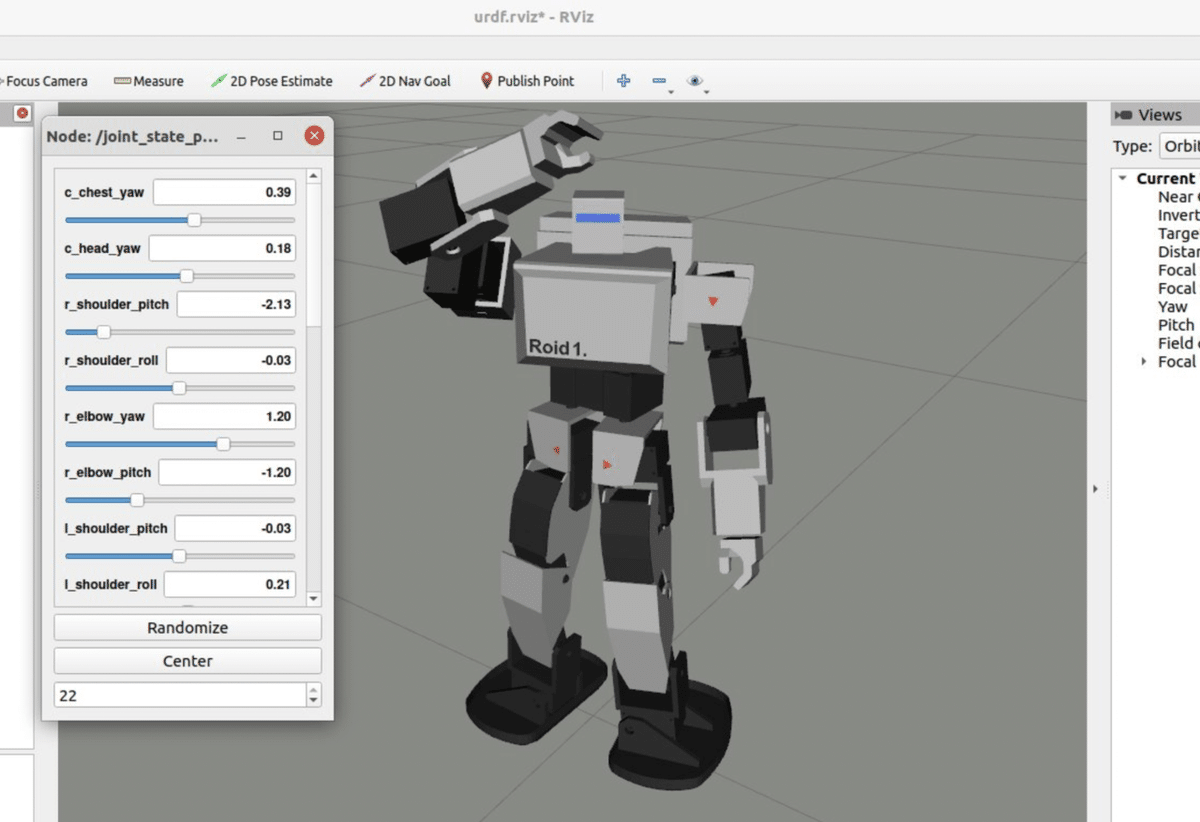Image resolution: width=1200 pixels, height=822 pixels.
Task: Activate the Measure tool
Action: coord(148,81)
